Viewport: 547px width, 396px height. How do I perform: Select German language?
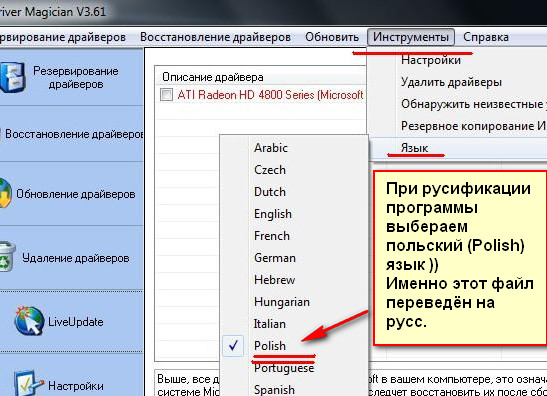(x=275, y=258)
